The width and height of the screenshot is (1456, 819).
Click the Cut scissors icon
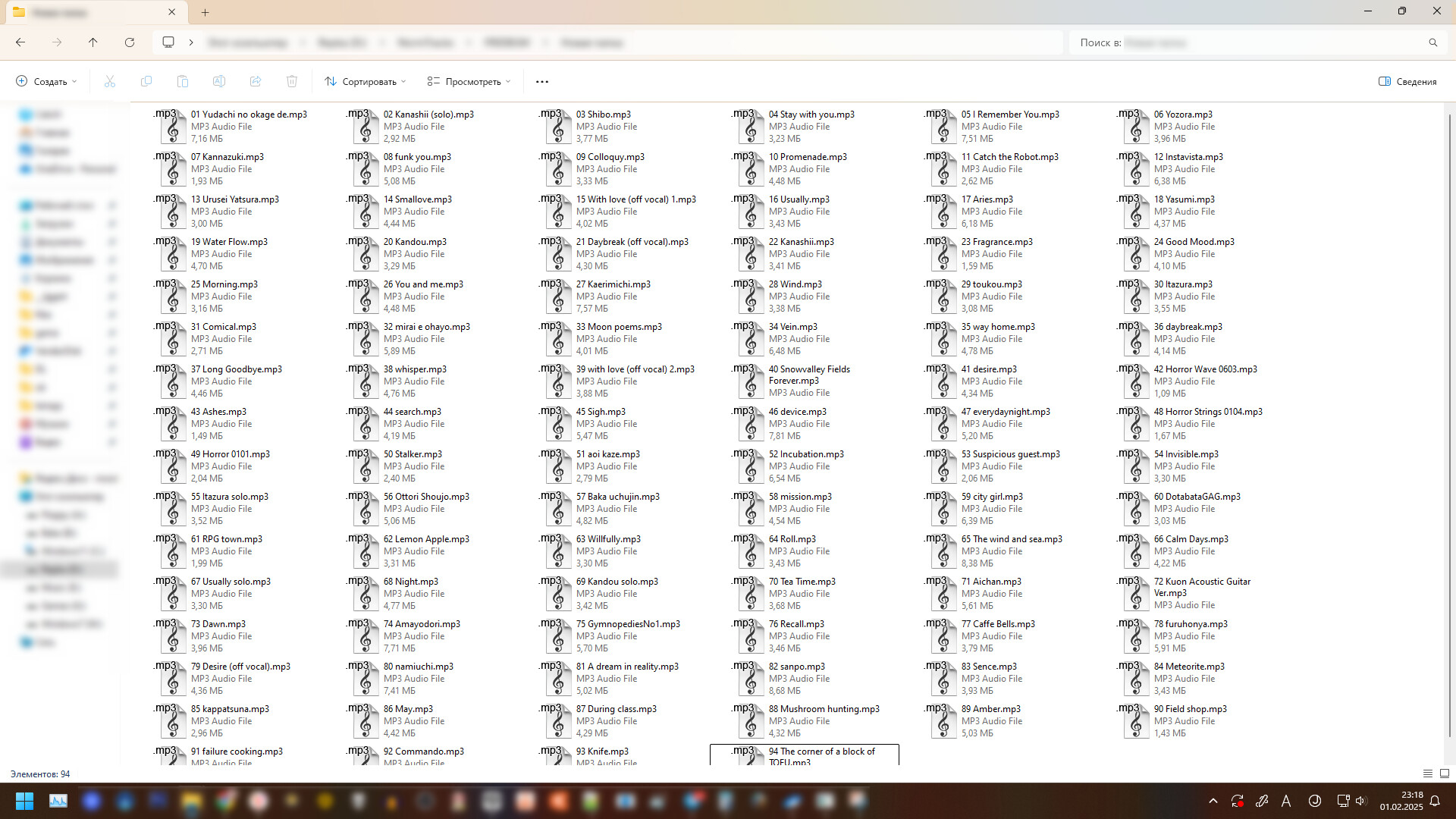110,81
